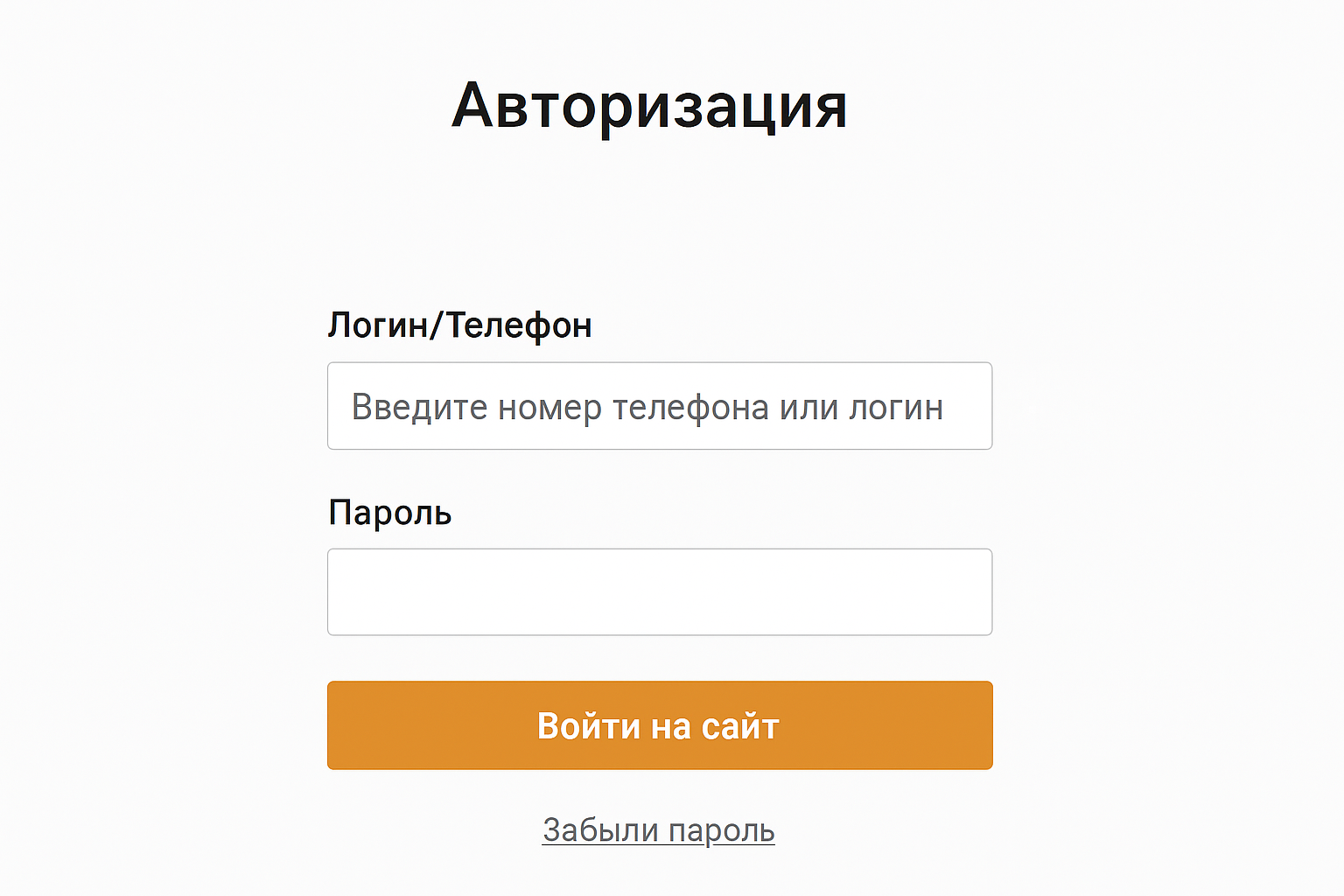Screen dimensions: 1344x896
Task: Click the first text box of the form
Action: coord(660,406)
